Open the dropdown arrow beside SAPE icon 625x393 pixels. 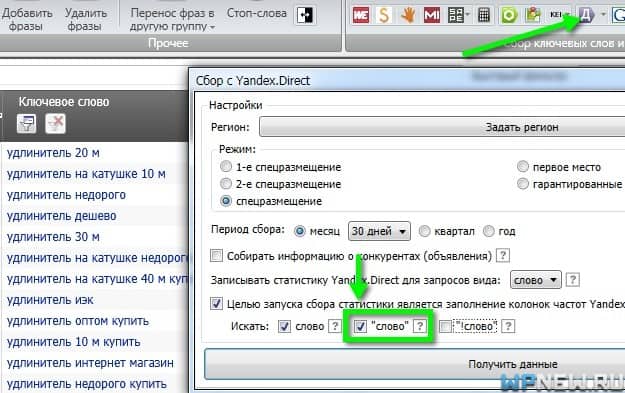468,15
